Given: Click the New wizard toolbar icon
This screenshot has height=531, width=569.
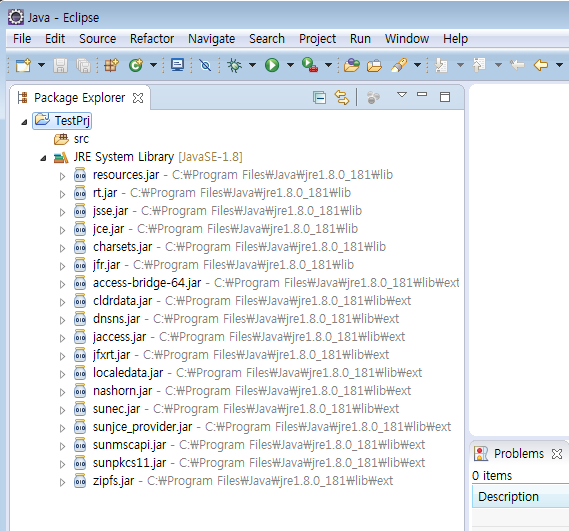Looking at the screenshot, I should [x=23, y=65].
